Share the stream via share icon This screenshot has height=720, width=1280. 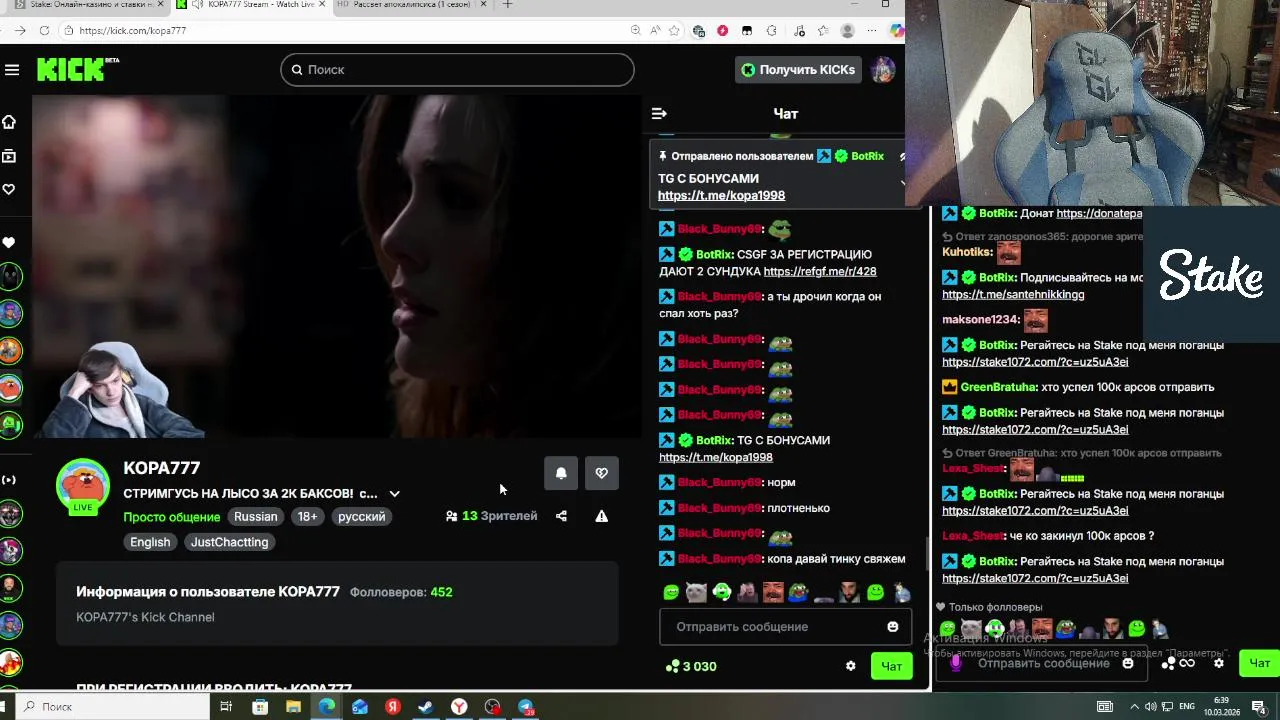pos(561,516)
